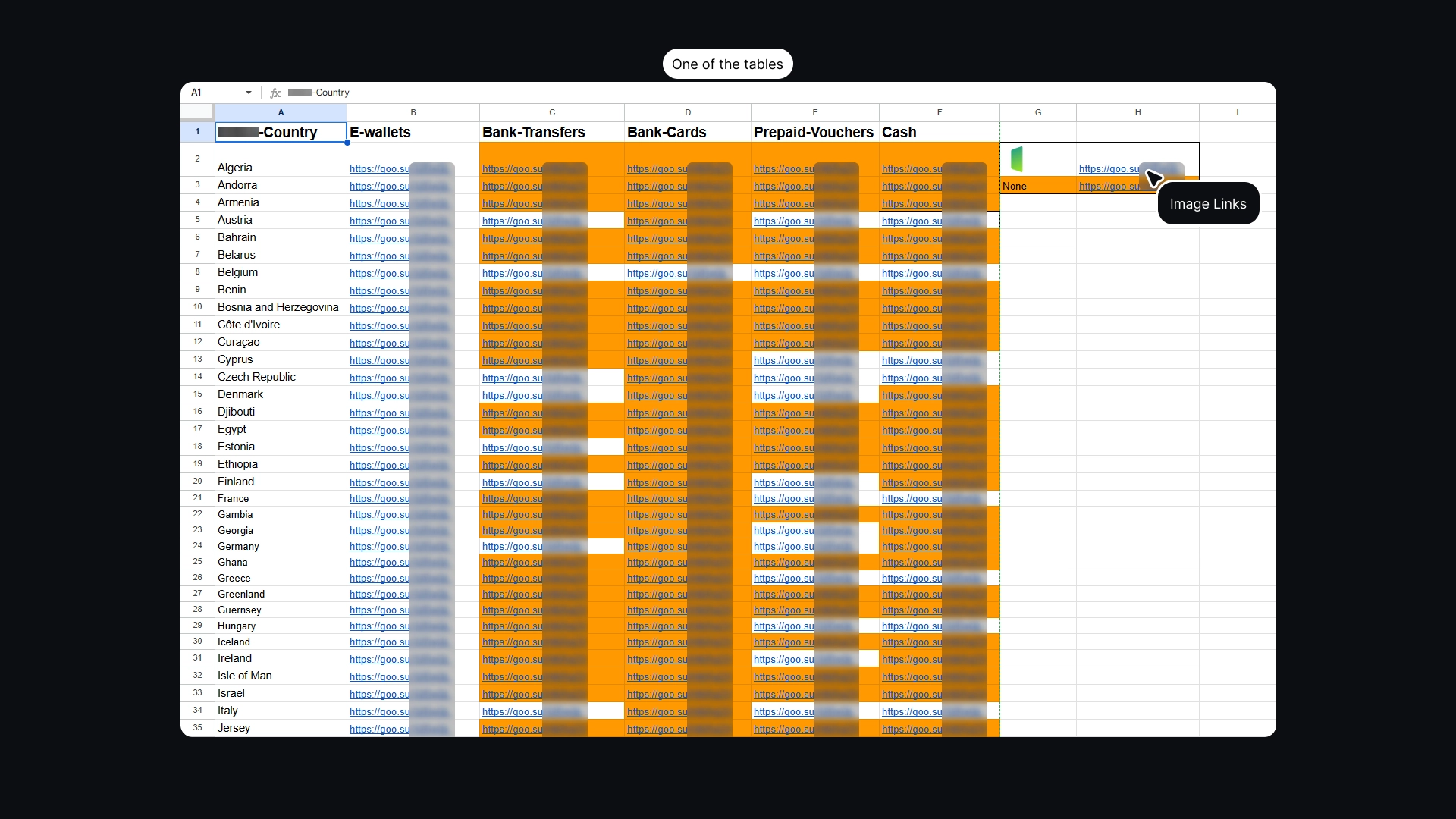Select column C header
This screenshot has width=1456, height=819.
[551, 112]
